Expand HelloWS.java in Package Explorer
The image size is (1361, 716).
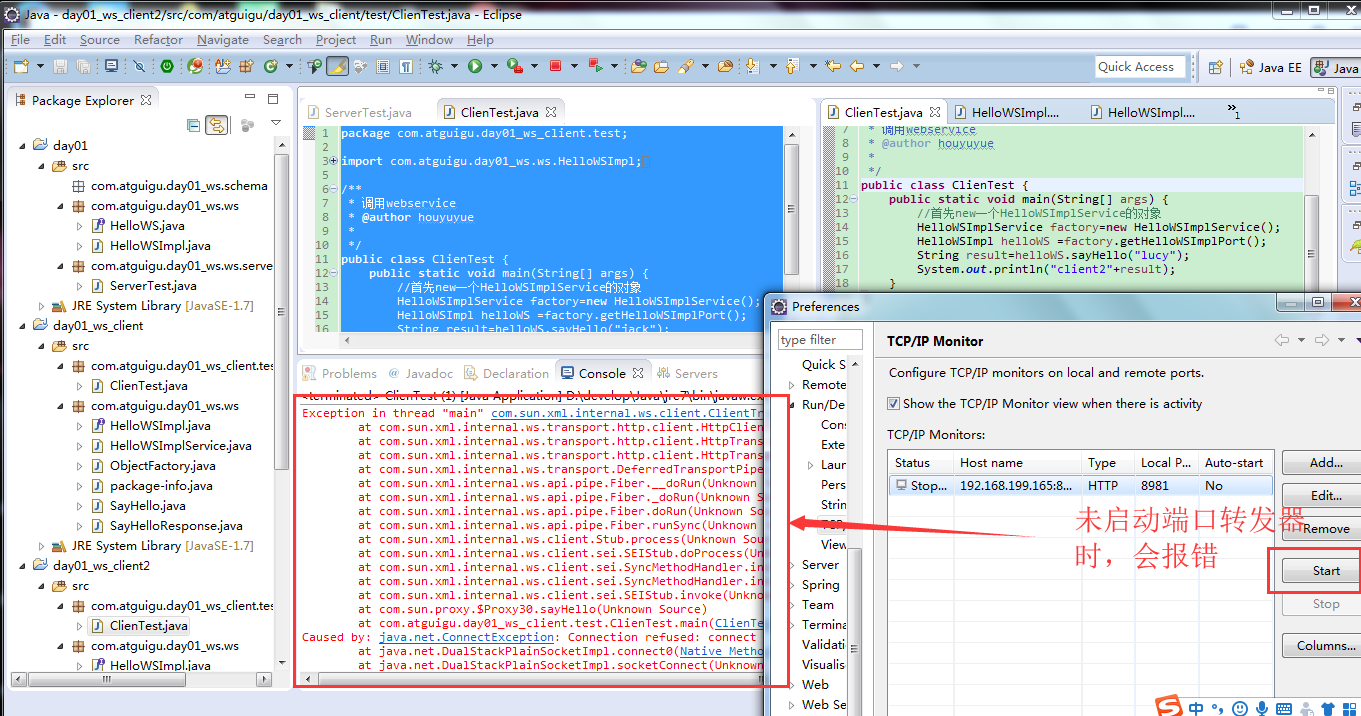point(80,226)
